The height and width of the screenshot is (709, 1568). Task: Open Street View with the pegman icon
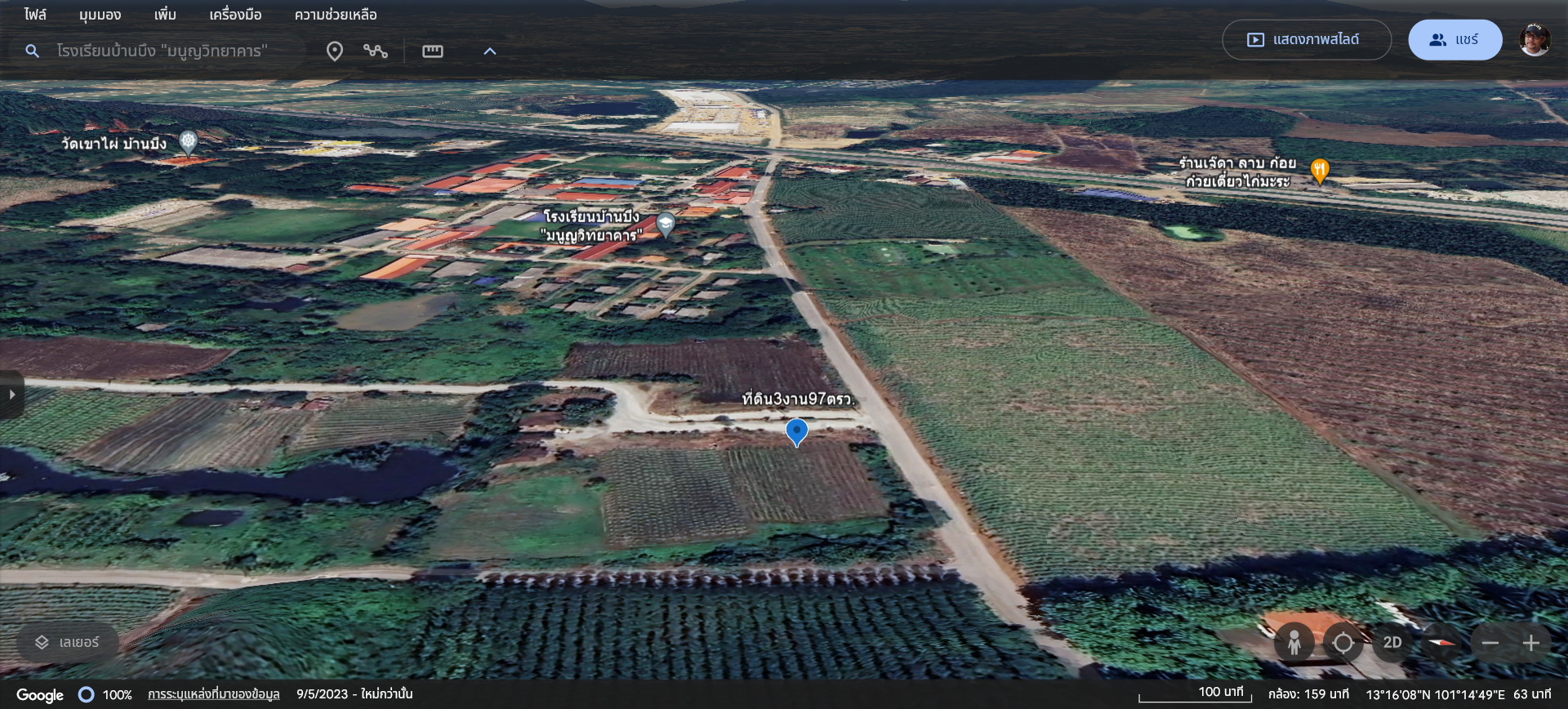pyautogui.click(x=1294, y=643)
